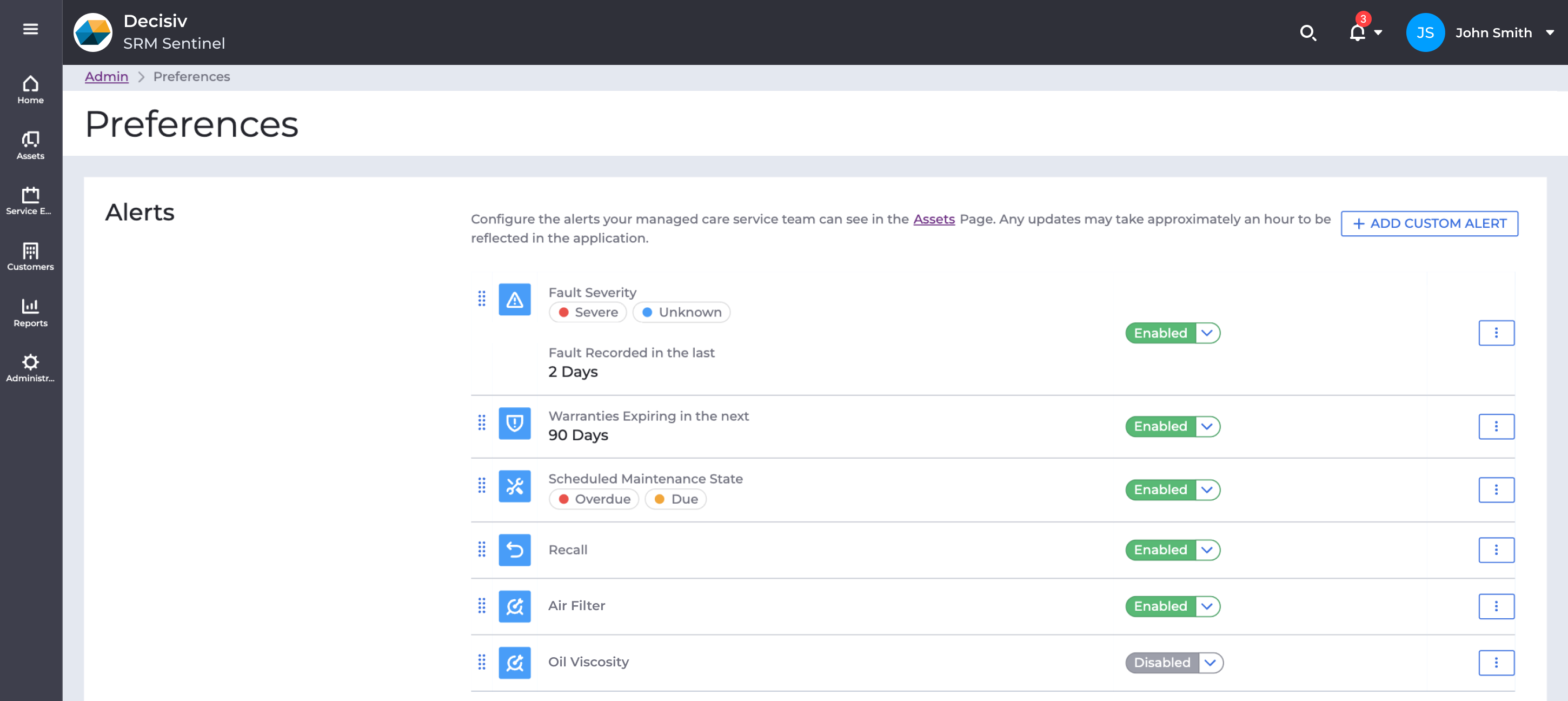
Task: Expand Scheduled Maintenance status dropdown arrow
Action: (1207, 490)
